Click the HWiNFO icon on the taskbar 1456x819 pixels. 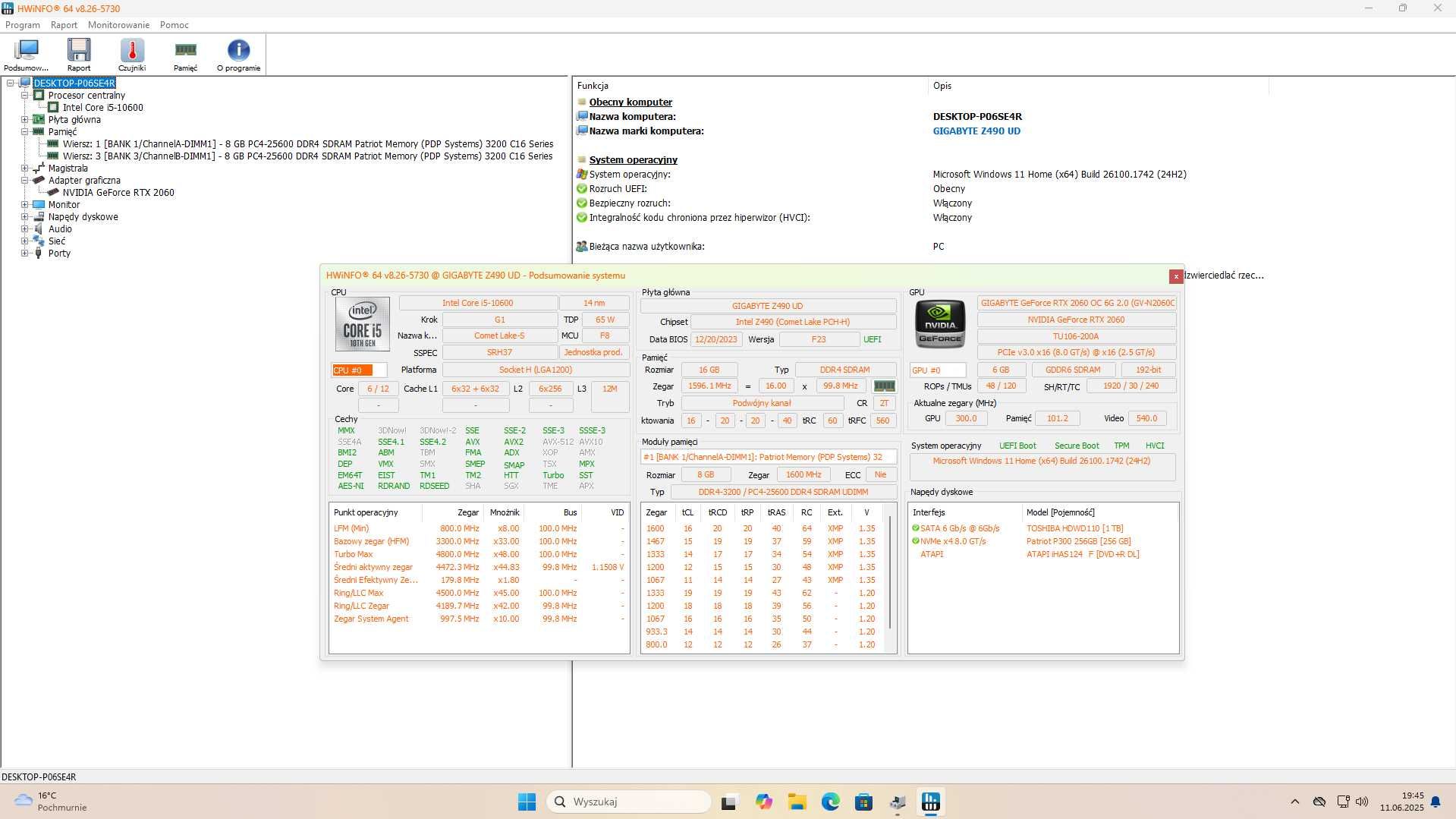pos(930,802)
